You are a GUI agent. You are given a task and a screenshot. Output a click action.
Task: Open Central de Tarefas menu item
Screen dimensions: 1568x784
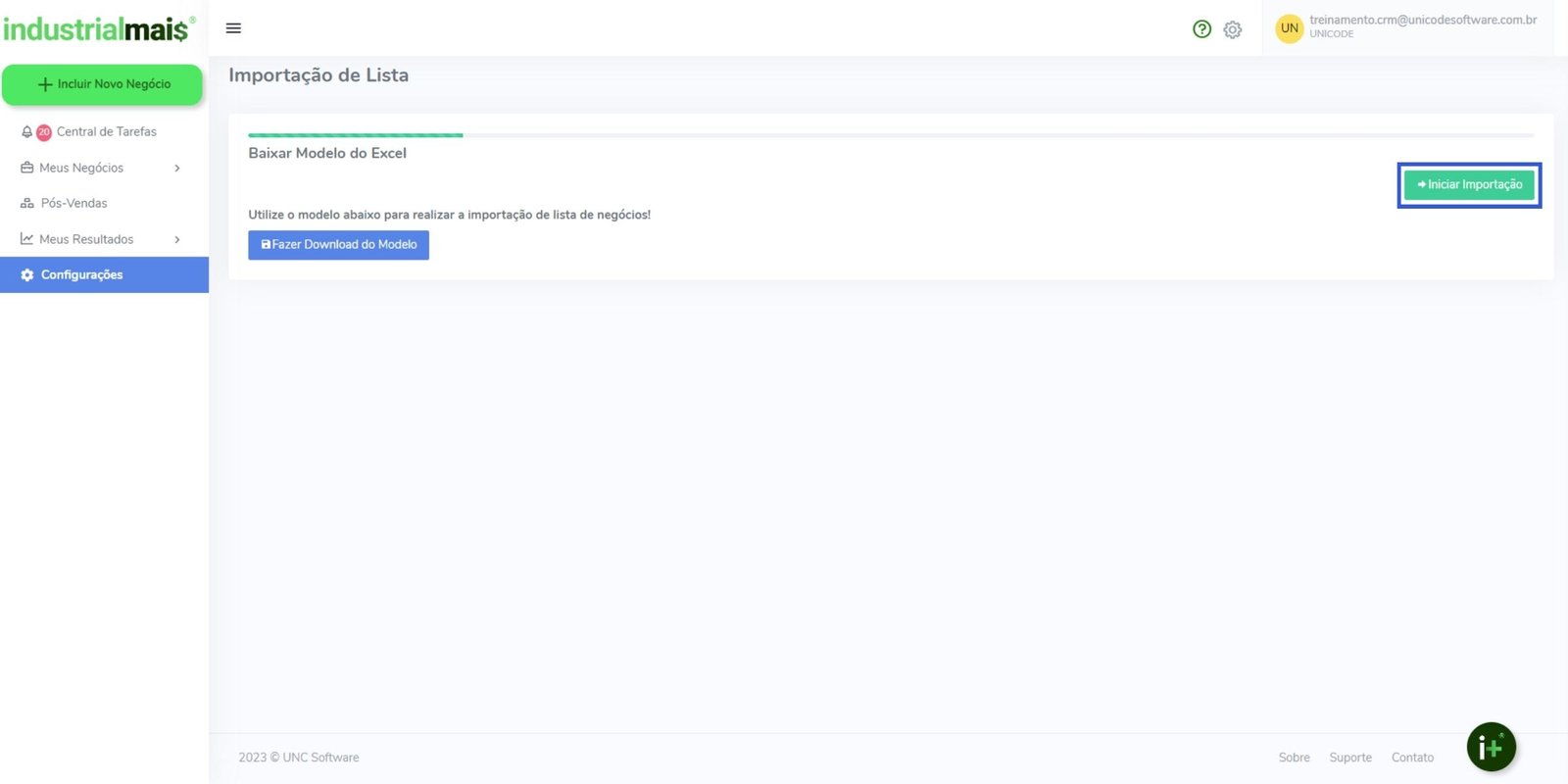tap(106, 132)
